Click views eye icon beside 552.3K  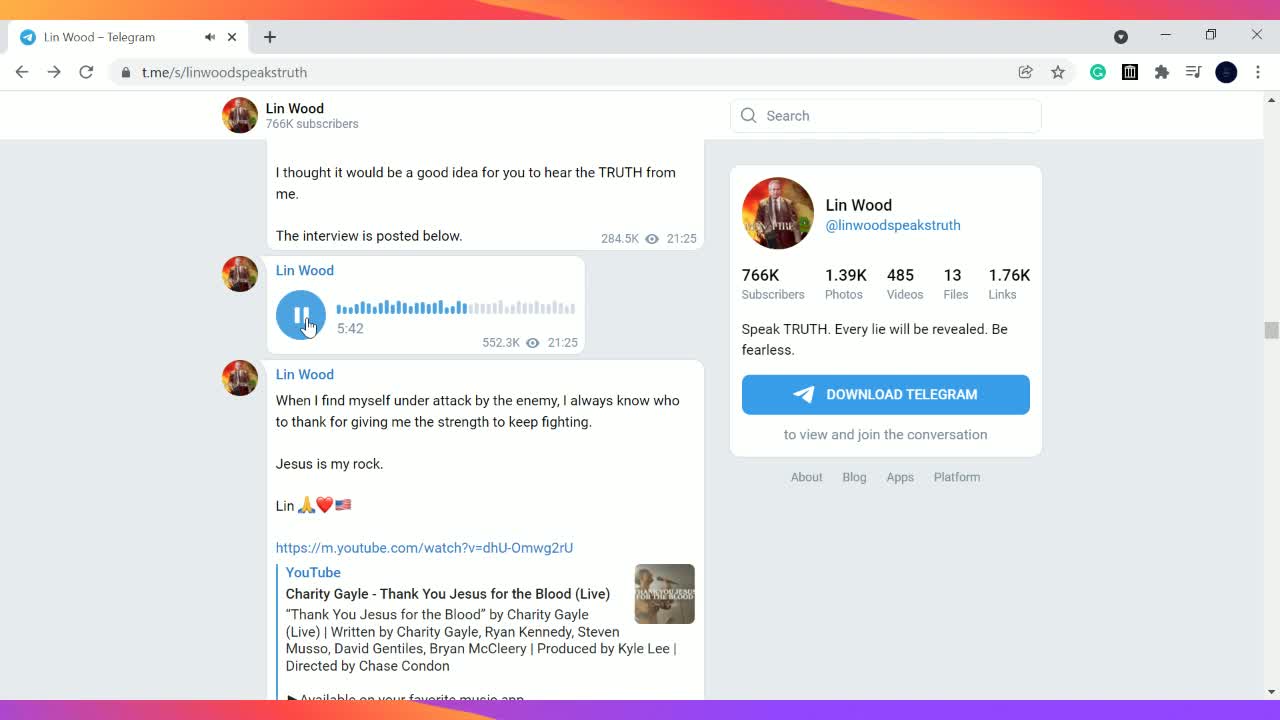(x=533, y=343)
